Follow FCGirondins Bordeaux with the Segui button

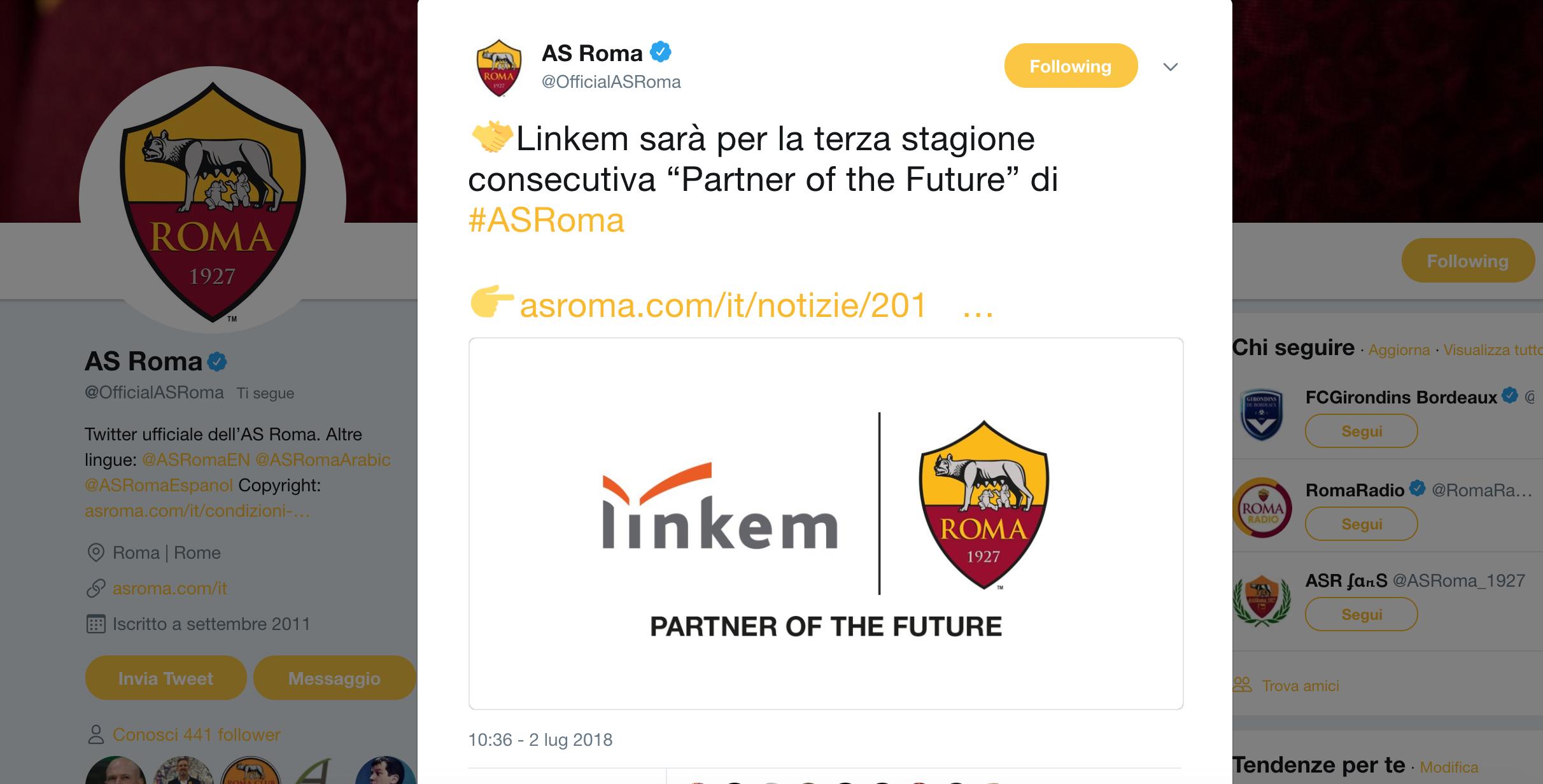point(1361,431)
